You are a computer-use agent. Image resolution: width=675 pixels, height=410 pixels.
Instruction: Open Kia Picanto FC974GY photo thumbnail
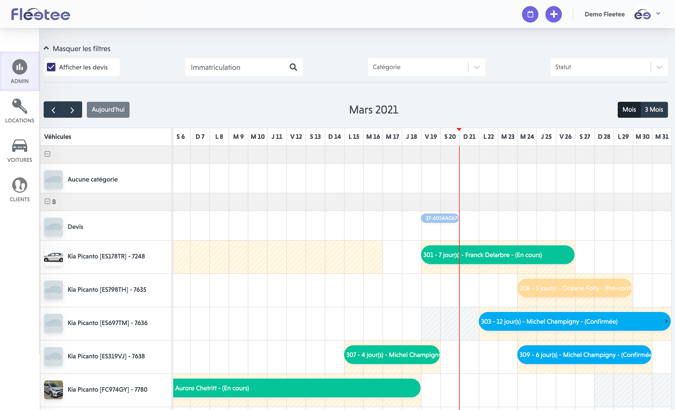53,390
